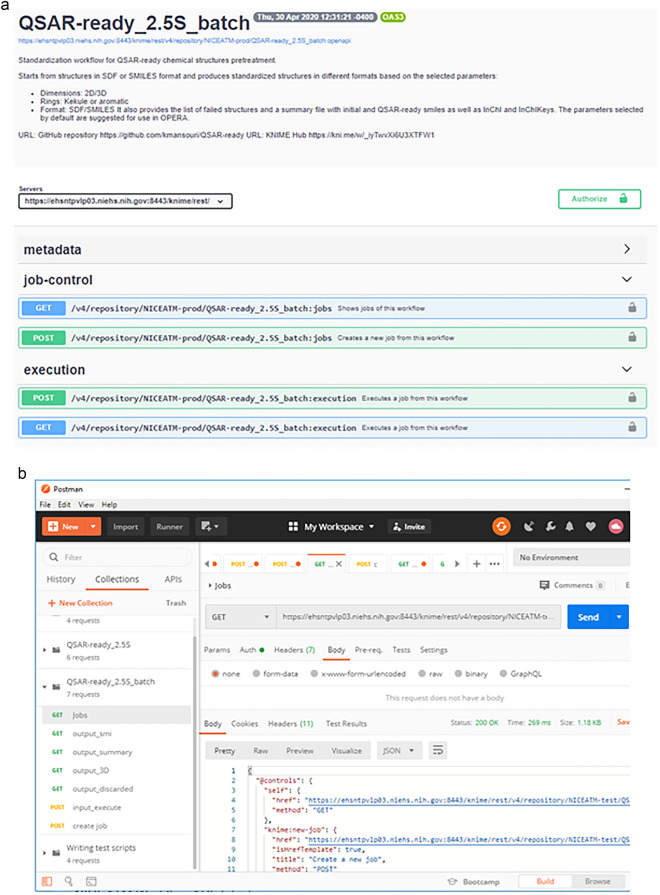The height and width of the screenshot is (895, 660).
Task: Collapse the job-control section
Action: (627, 279)
